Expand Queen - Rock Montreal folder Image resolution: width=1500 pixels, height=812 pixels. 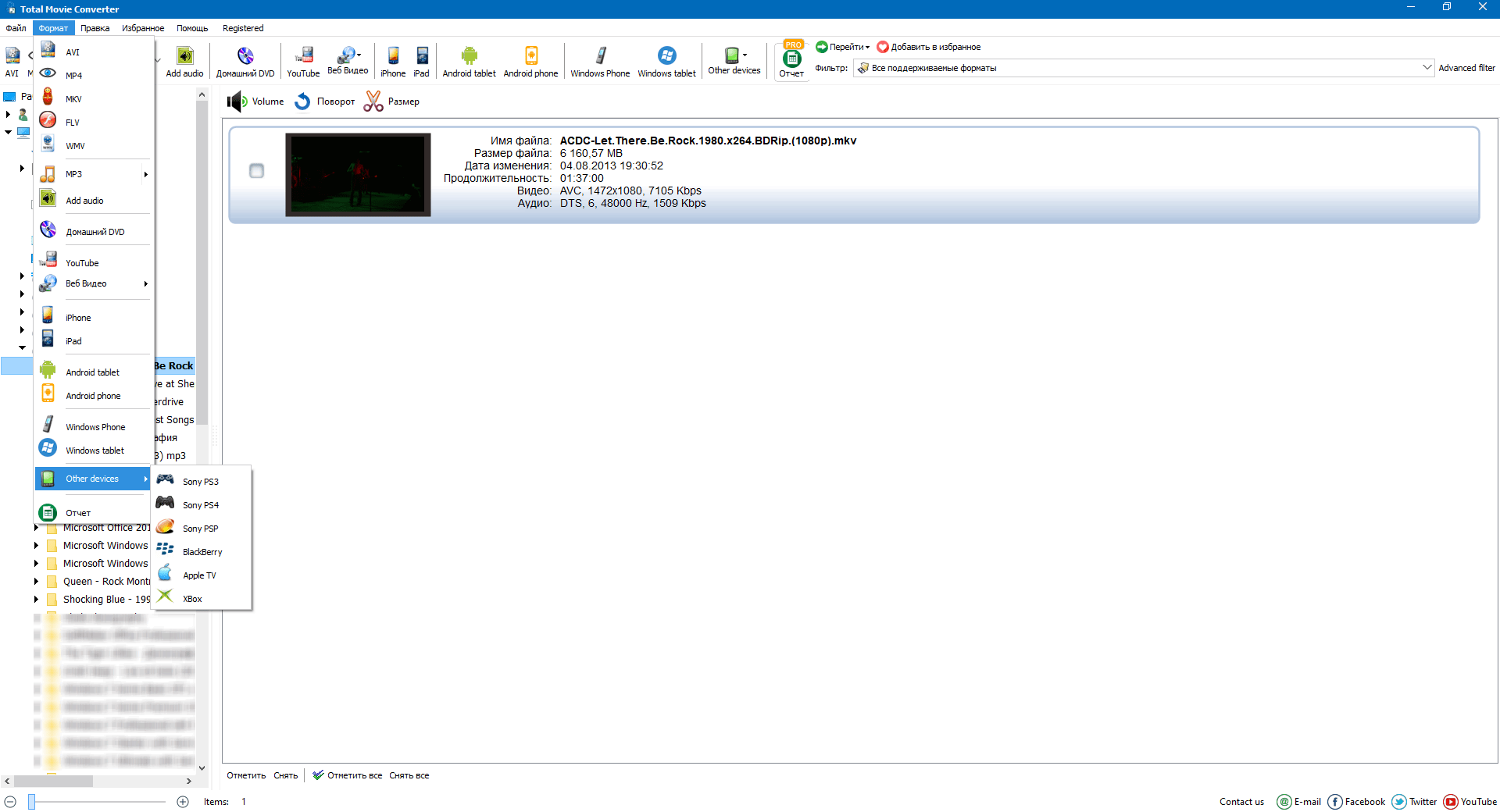(x=36, y=581)
